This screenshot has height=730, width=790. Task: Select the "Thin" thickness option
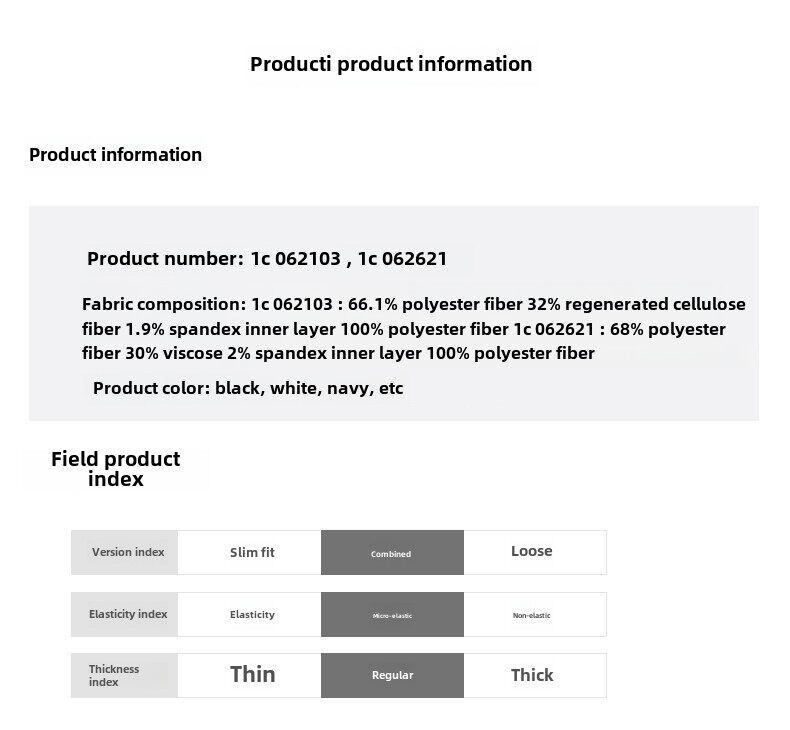(252, 675)
